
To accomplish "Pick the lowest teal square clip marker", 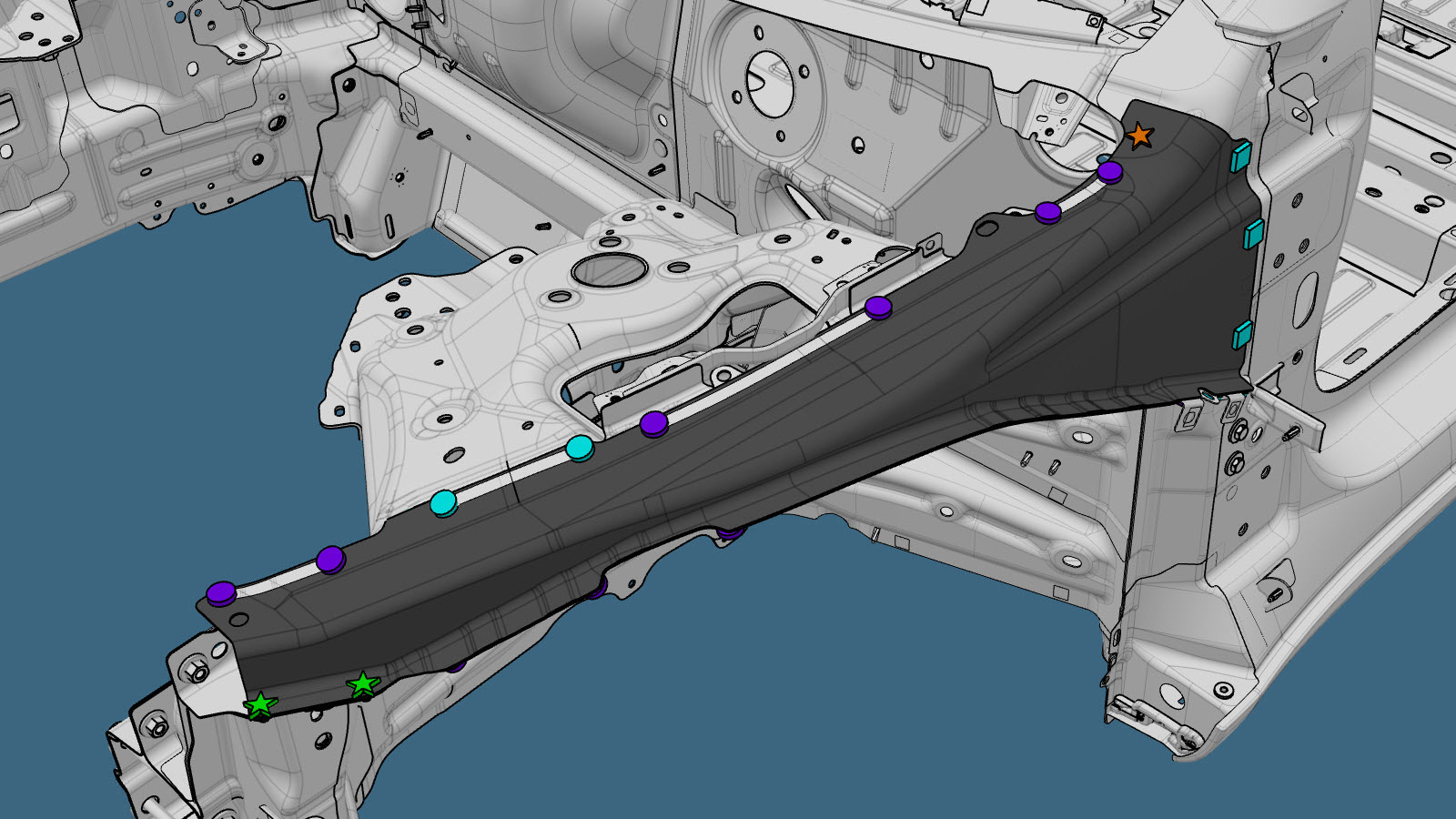I will coord(1243,335).
